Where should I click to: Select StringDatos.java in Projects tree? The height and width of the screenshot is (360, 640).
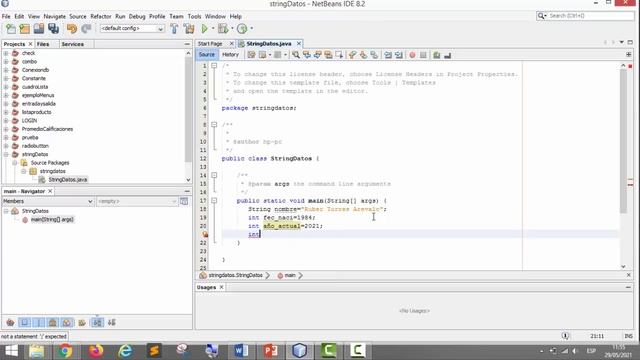pyautogui.click(x=67, y=180)
